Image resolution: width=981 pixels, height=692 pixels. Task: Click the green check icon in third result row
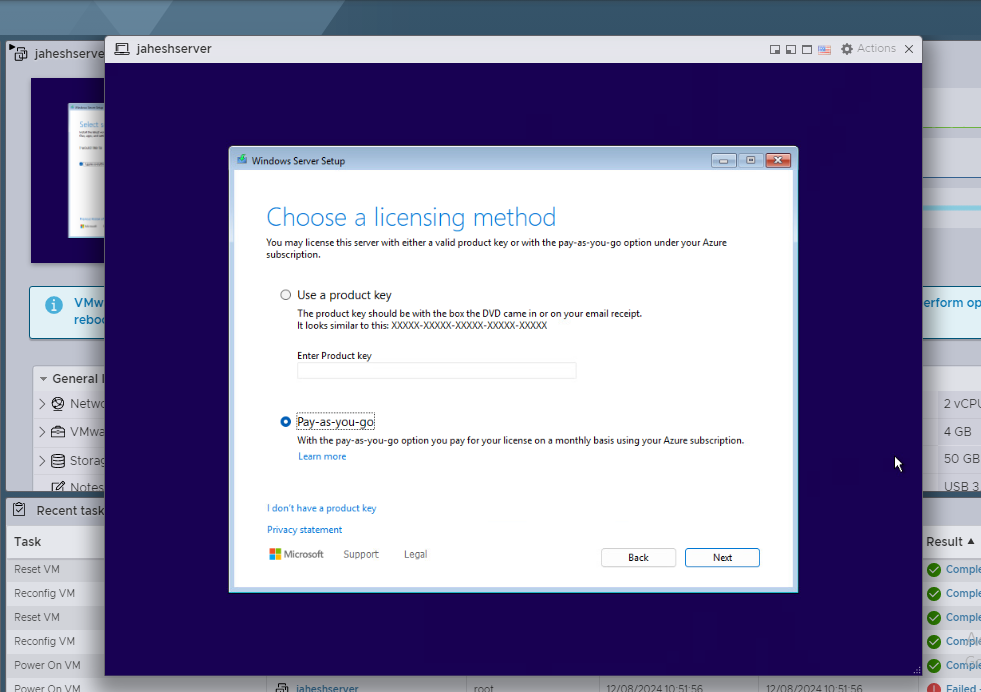pyautogui.click(x=934, y=618)
